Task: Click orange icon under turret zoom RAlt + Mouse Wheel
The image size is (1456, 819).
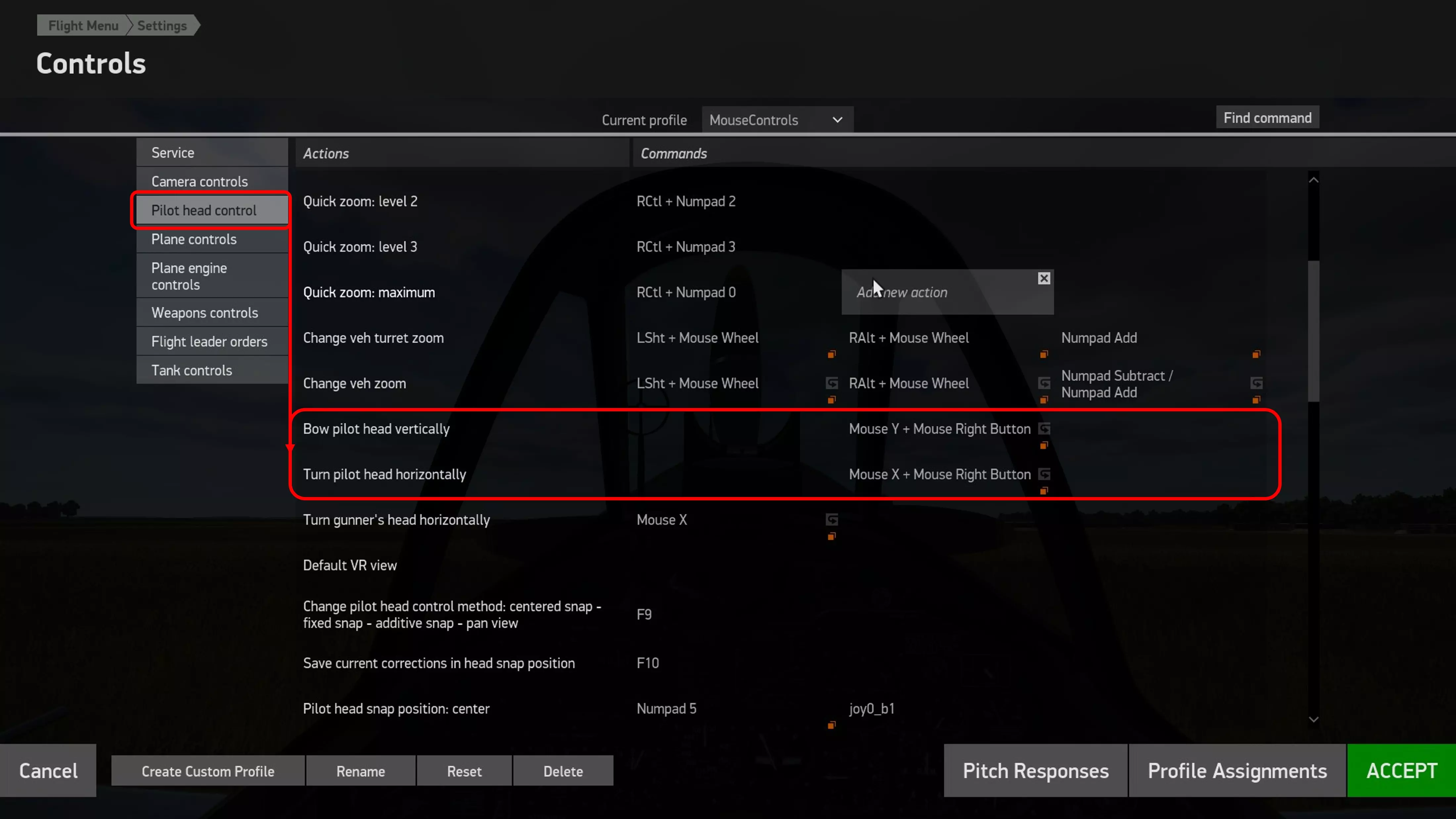Action: click(x=1043, y=354)
